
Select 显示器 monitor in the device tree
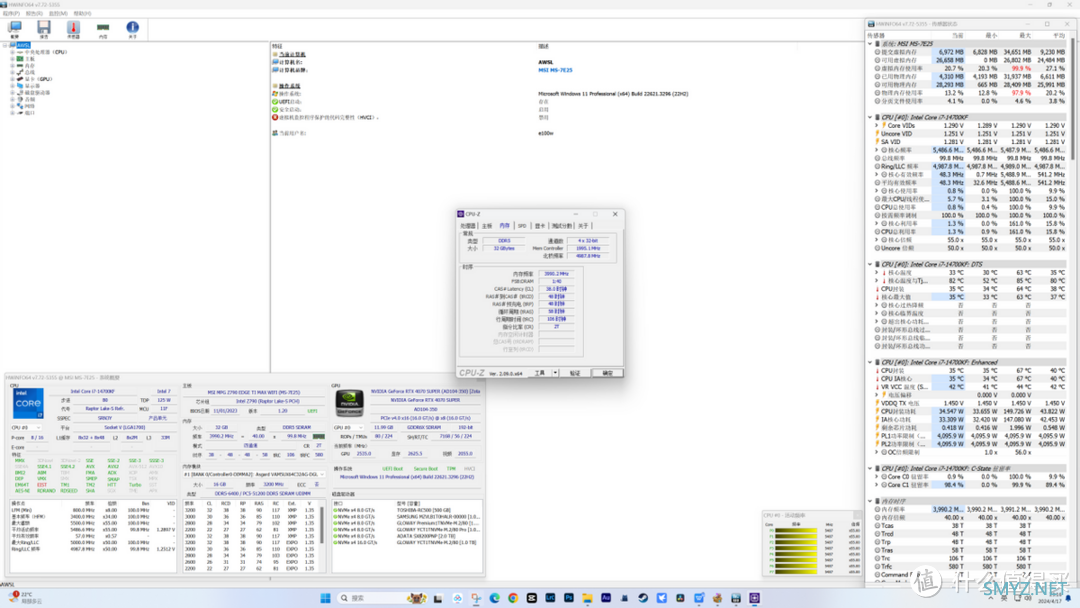(x=32, y=86)
